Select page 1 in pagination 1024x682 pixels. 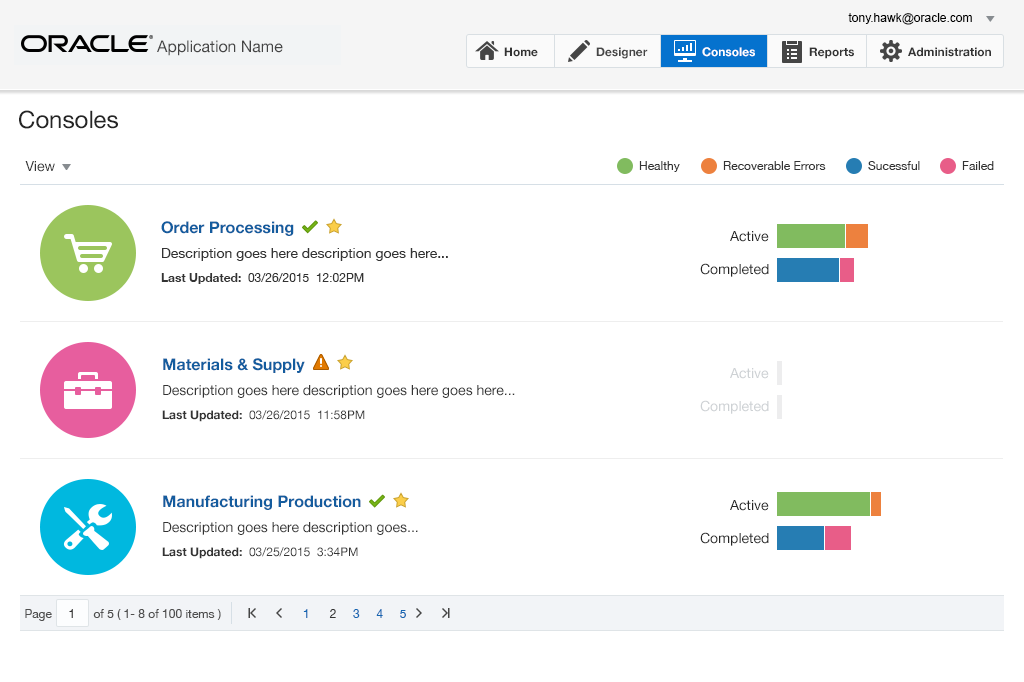coord(306,613)
